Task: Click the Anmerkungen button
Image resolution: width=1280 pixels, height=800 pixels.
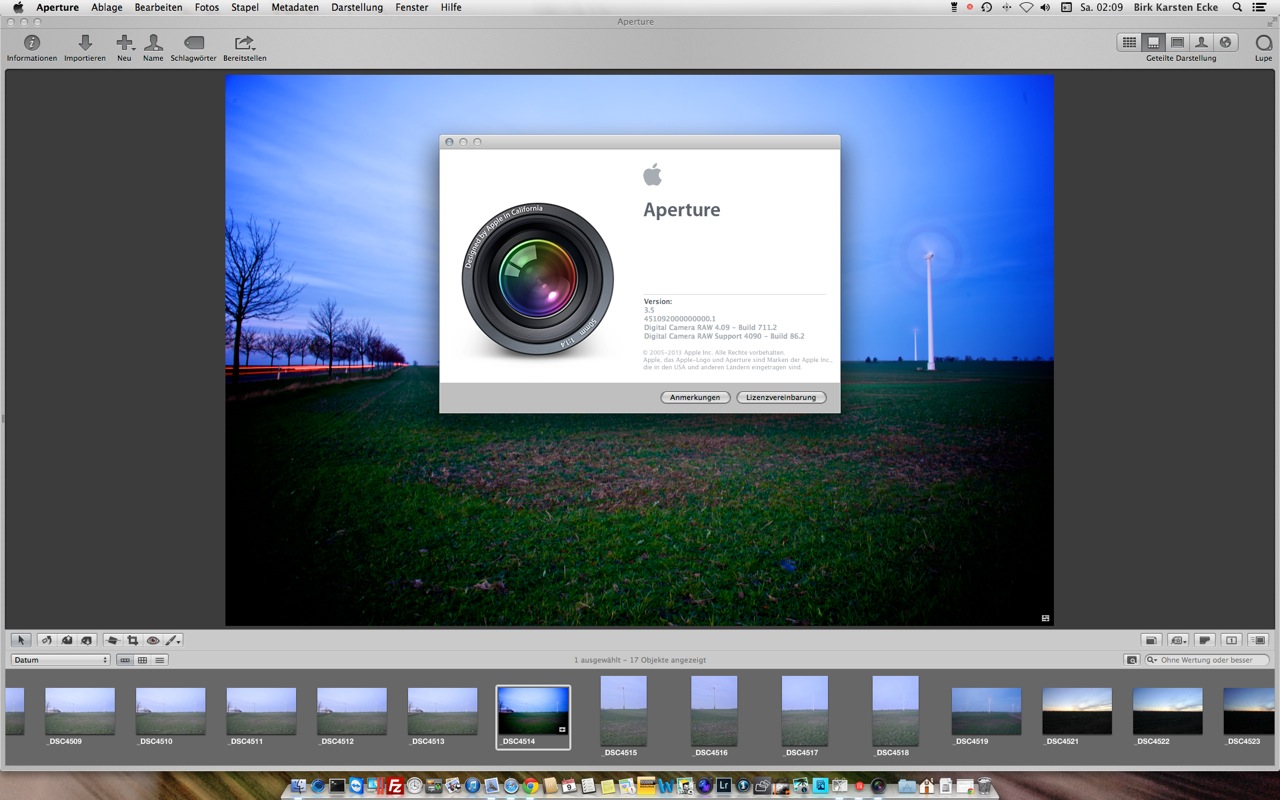Action: (695, 397)
